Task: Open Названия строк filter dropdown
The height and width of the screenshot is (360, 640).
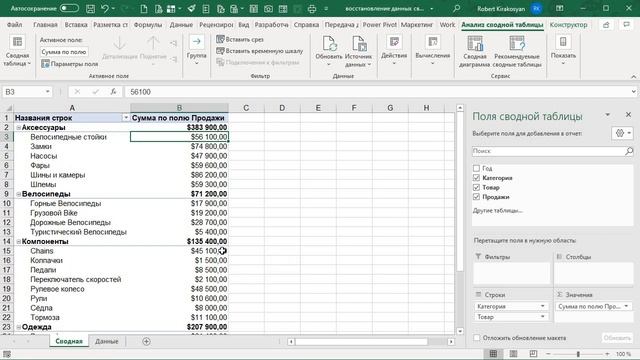Action: (125, 118)
